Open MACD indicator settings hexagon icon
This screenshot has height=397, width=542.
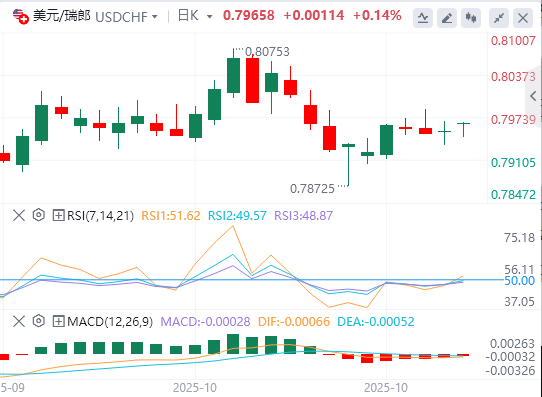39,321
